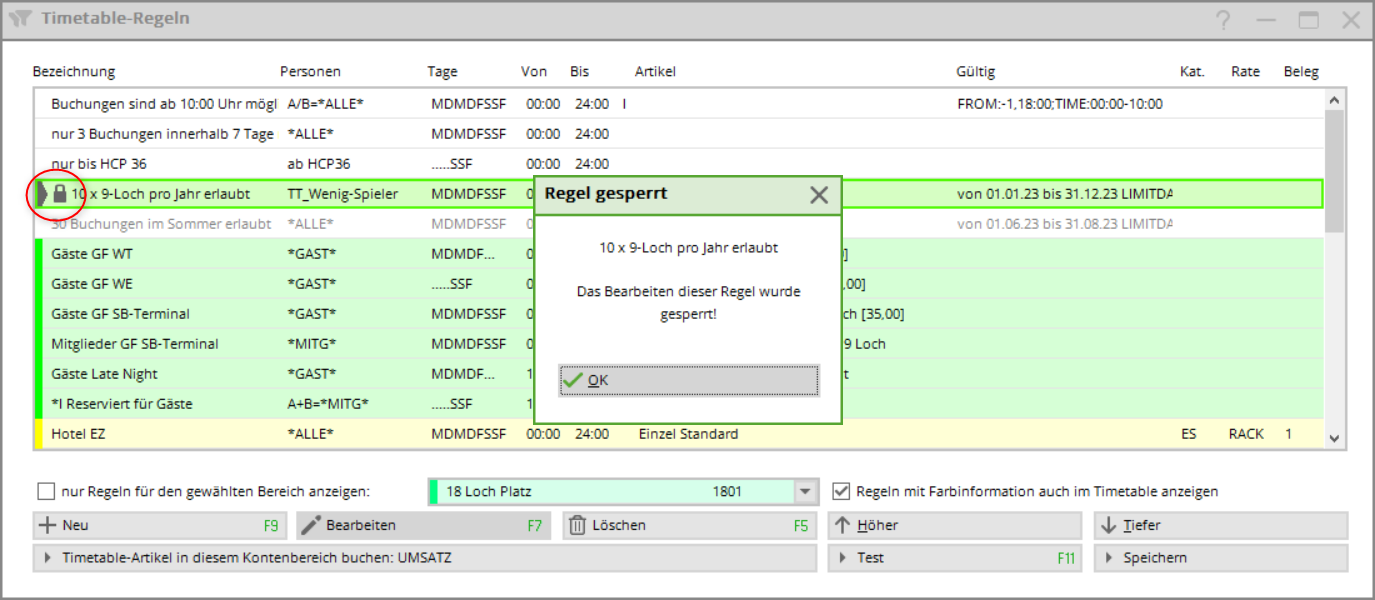Enable nur Regeln für gewählten Bereich checkbox
The height and width of the screenshot is (600, 1375).
46,492
